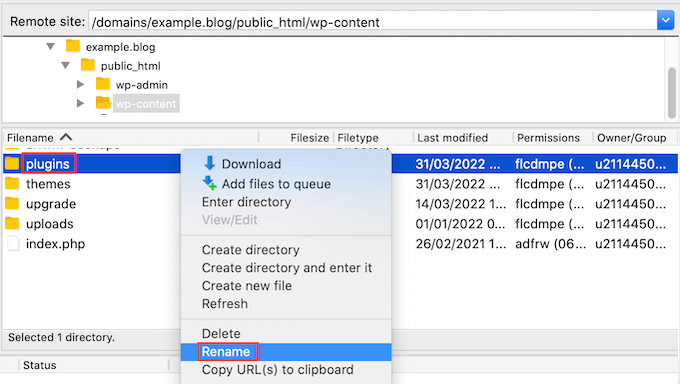Click the upgrade folder icon

[12, 203]
